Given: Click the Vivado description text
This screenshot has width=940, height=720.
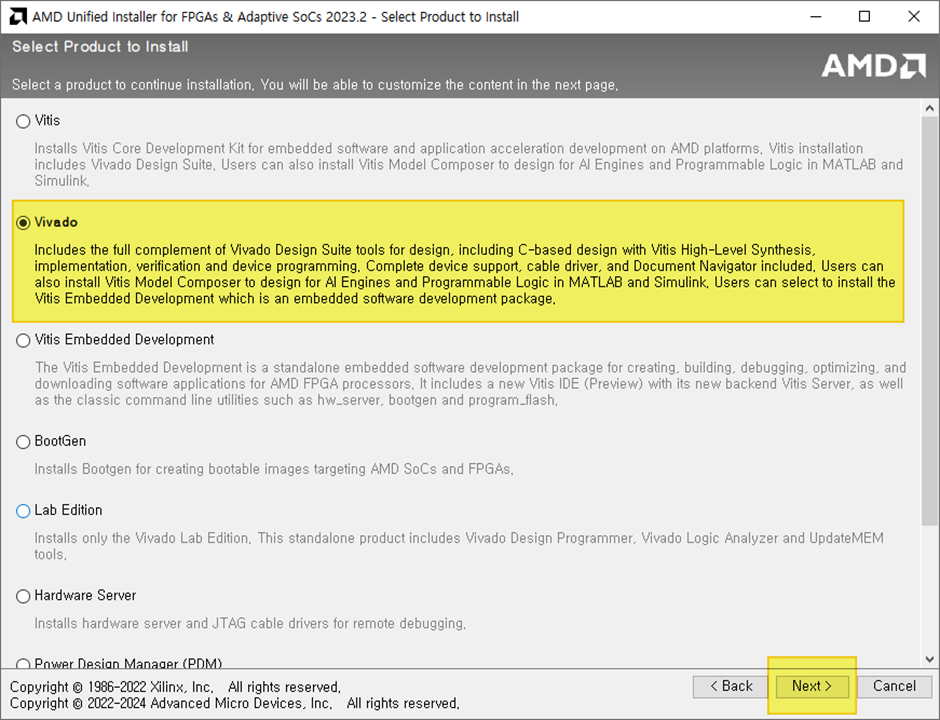Looking at the screenshot, I should pyautogui.click(x=465, y=274).
